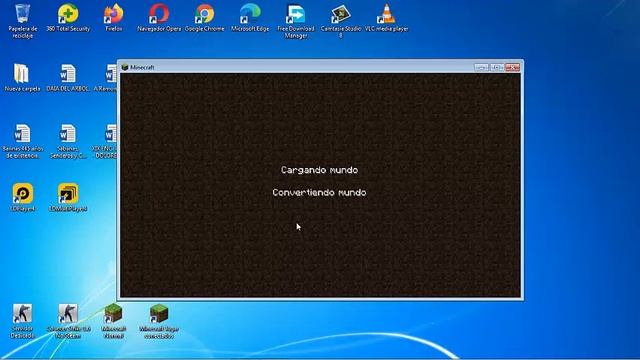Open the Google Chrome shortcut
The height and width of the screenshot is (360, 640).
coord(204,18)
